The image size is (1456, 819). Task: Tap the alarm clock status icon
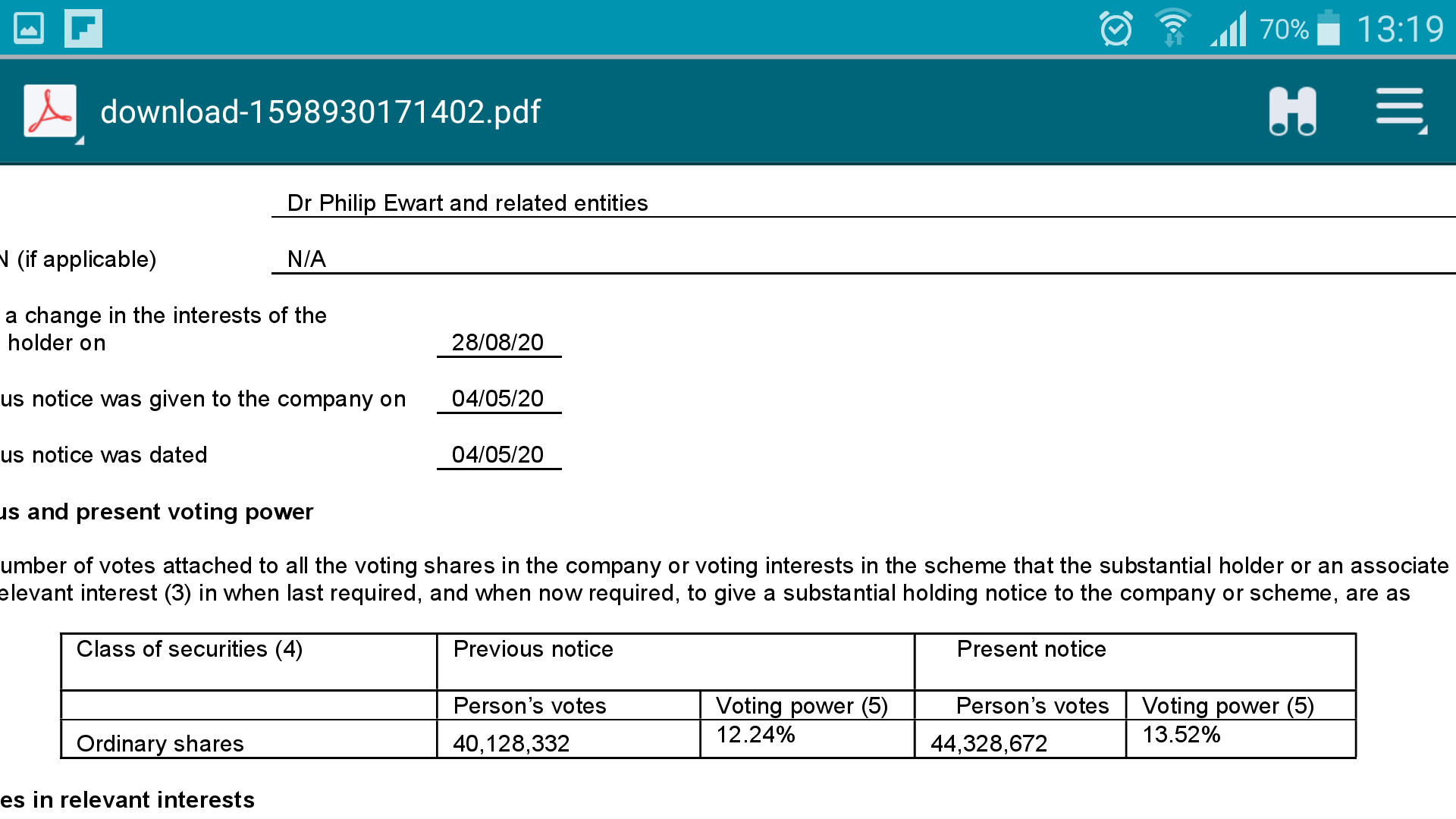point(1116,29)
